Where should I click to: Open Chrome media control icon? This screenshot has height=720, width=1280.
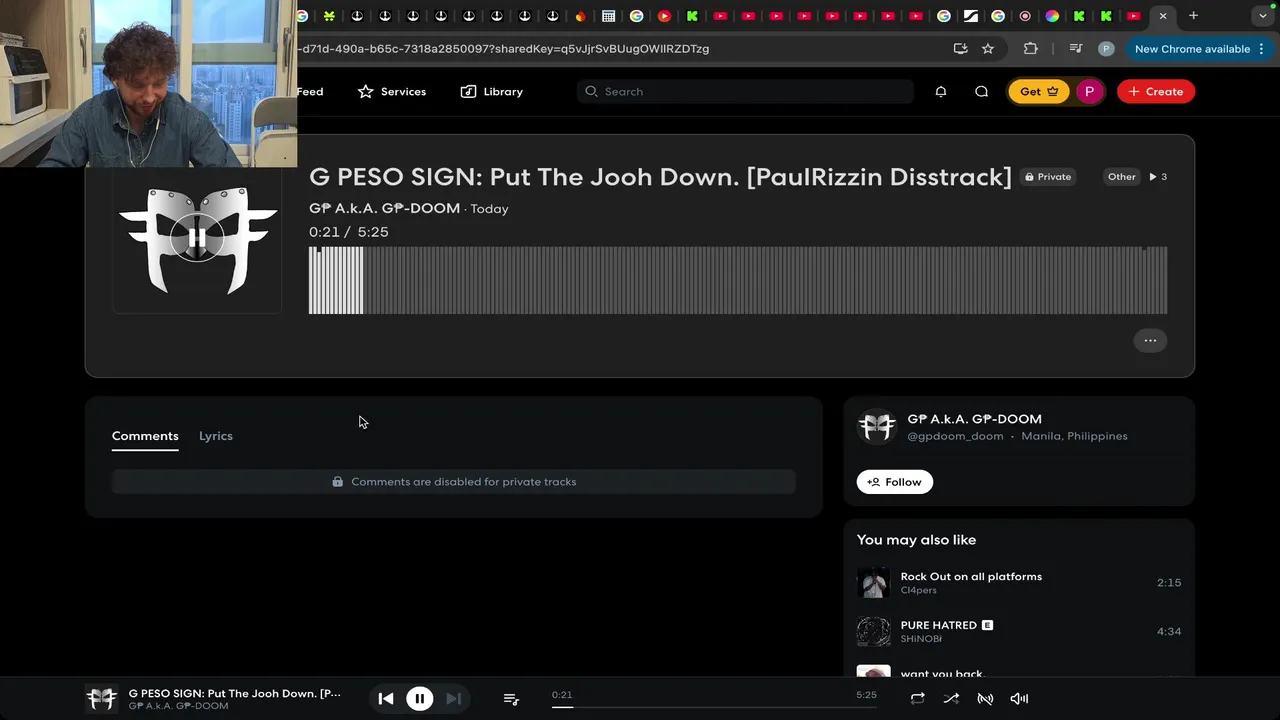pos(1076,48)
